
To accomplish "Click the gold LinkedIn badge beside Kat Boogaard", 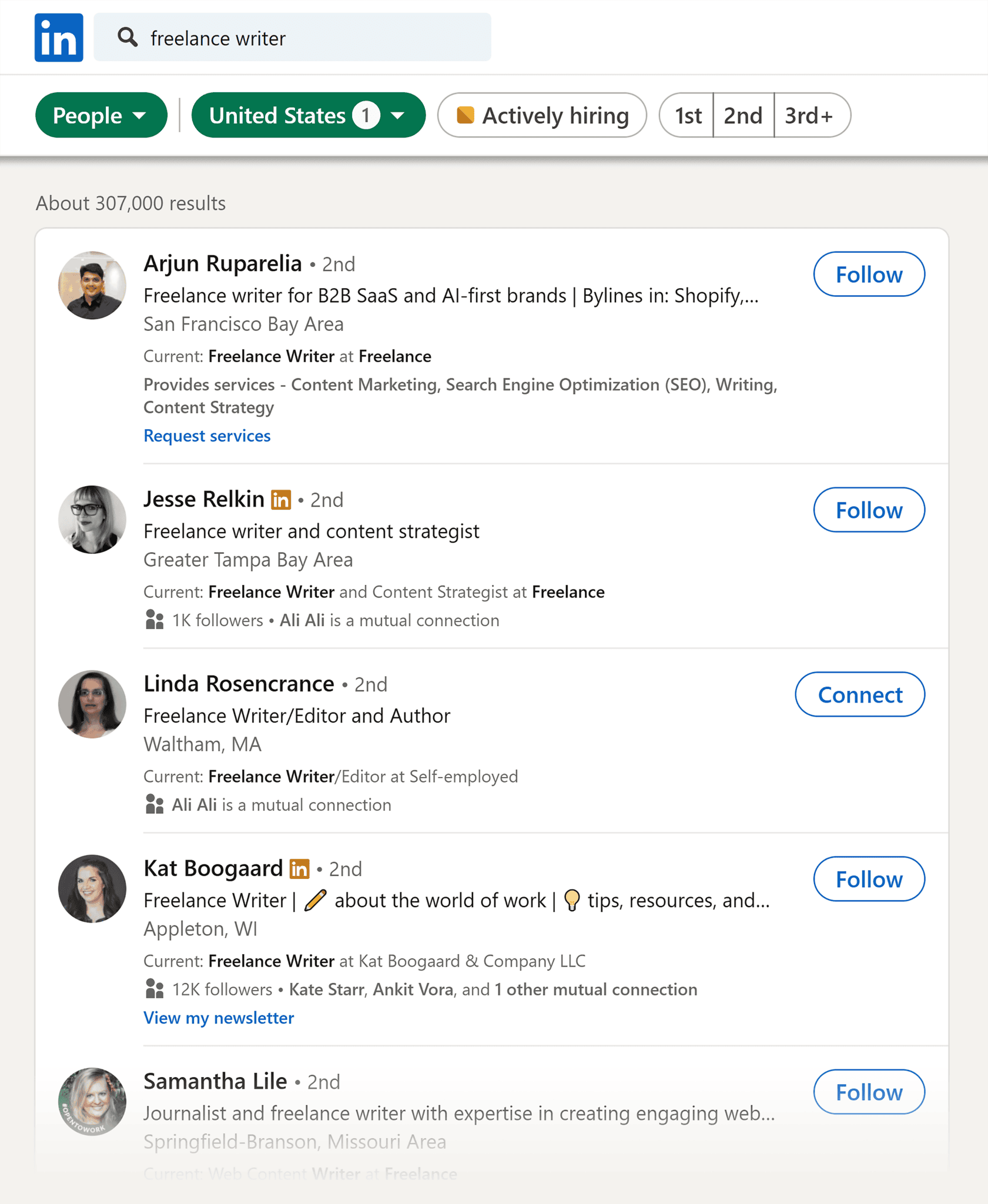I will 300,868.
